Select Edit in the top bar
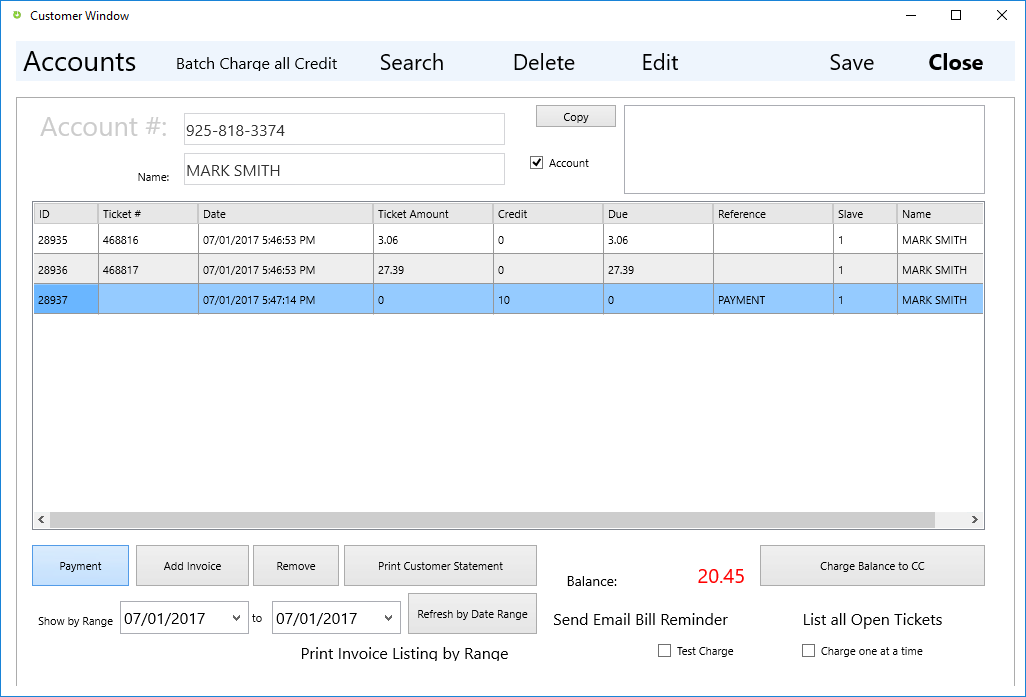The image size is (1026, 697). 660,63
